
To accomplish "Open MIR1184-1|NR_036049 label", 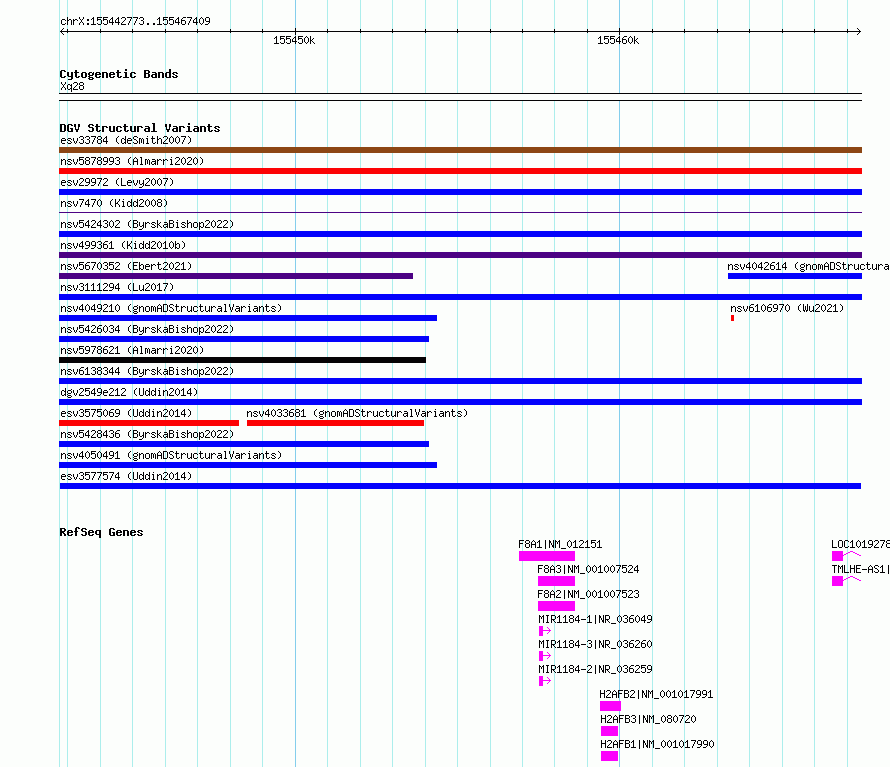I will [x=595, y=619].
